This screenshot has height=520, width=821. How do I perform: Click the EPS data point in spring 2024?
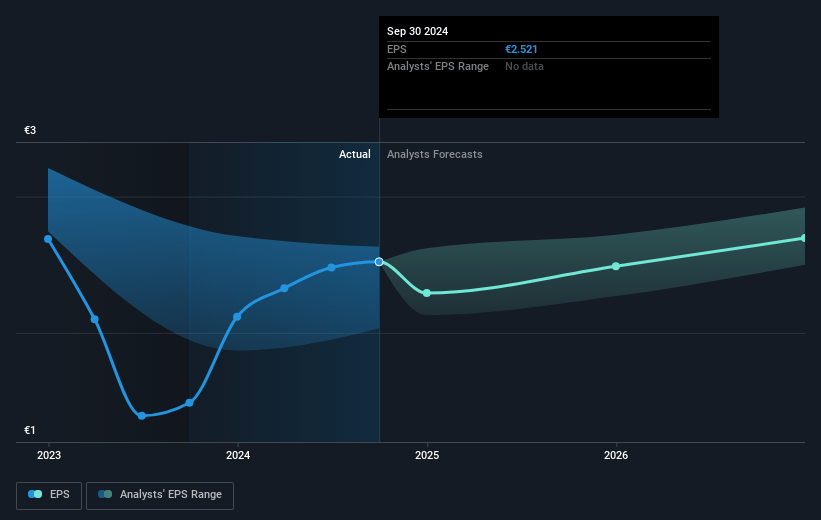(284, 289)
